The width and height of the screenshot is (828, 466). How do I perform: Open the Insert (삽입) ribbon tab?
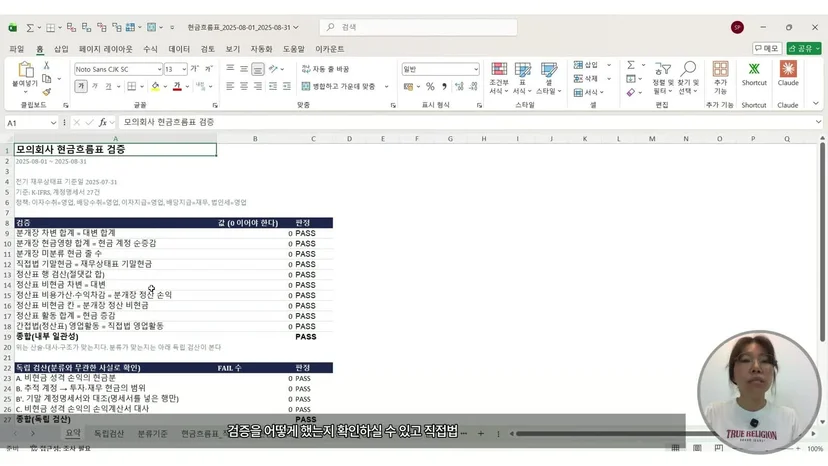pos(61,49)
